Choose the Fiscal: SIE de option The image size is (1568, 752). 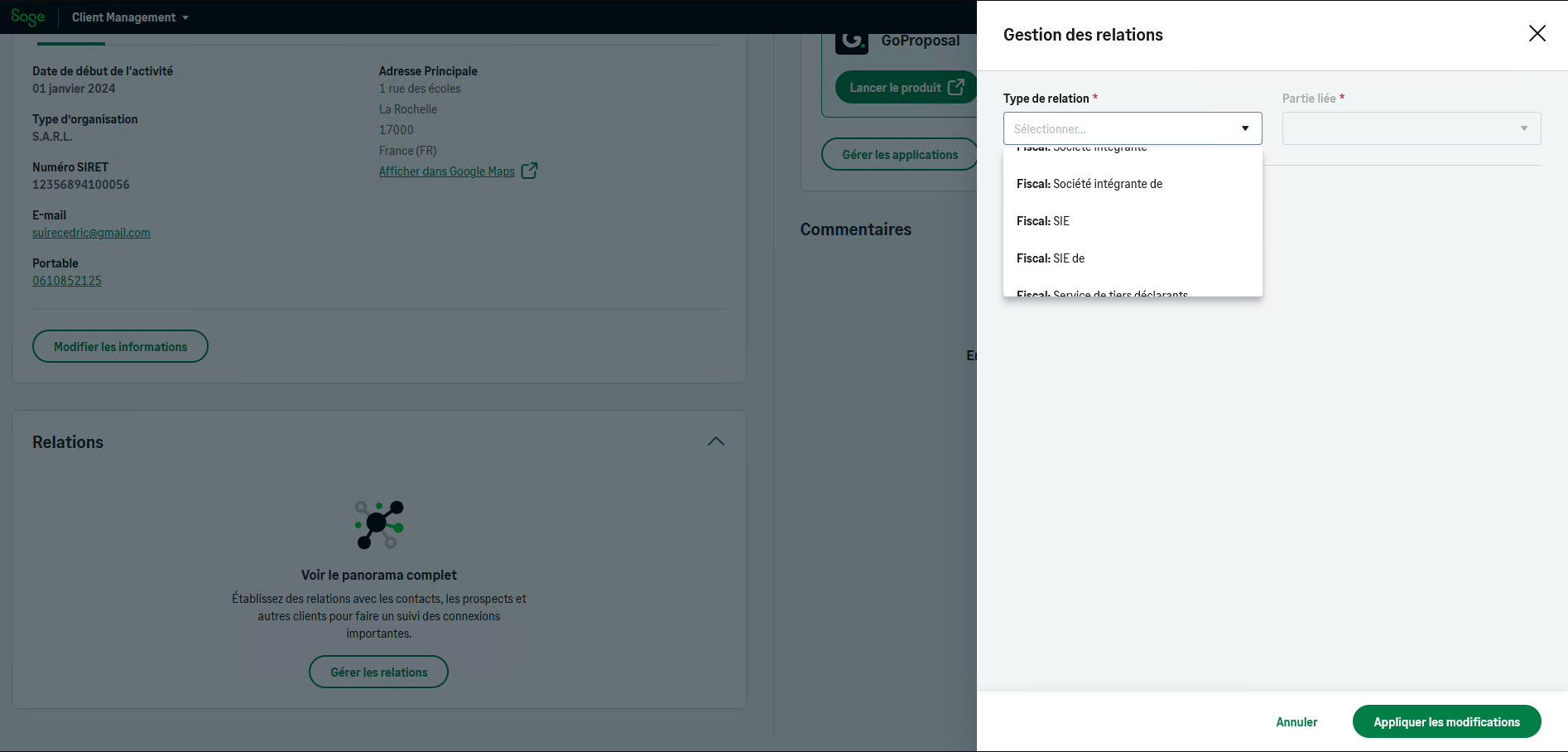coord(1051,258)
